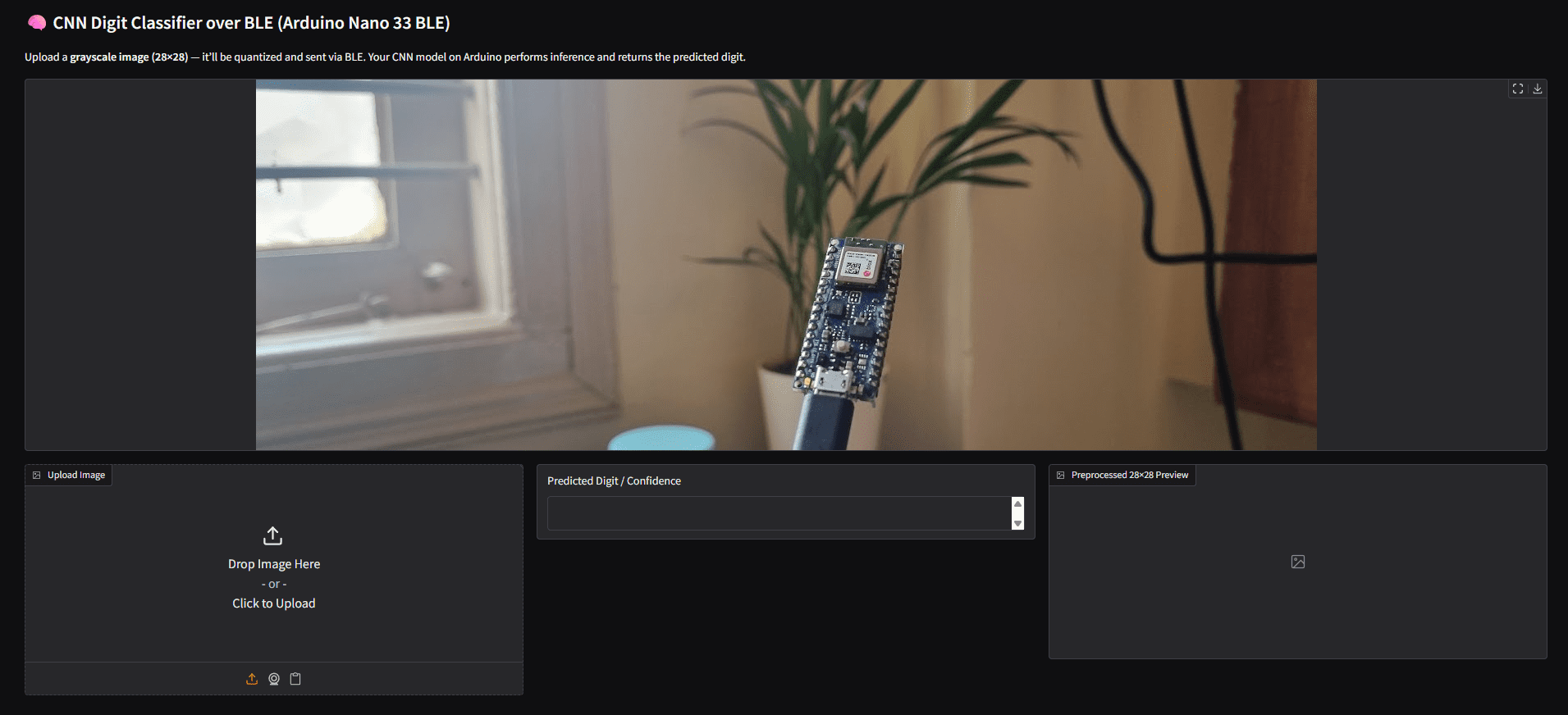1568x715 pixels.
Task: Click the textbox scroll up arrow
Action: 1017,503
